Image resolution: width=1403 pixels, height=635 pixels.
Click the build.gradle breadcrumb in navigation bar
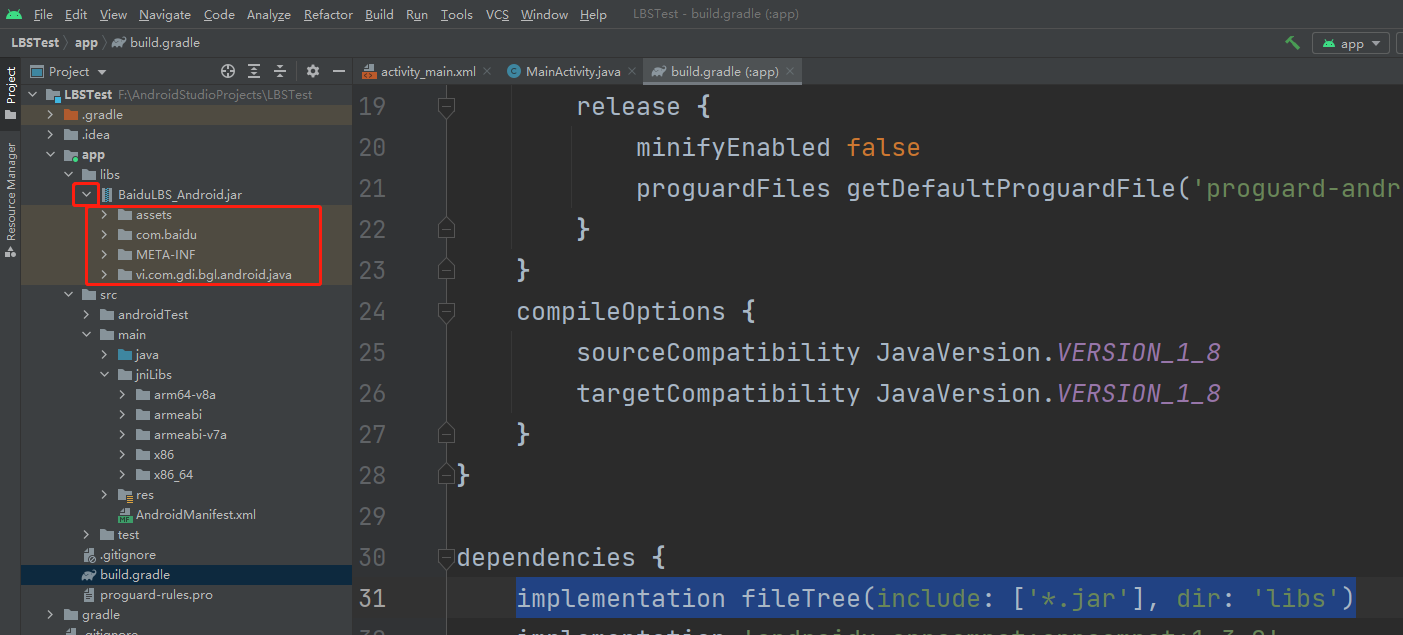(x=156, y=43)
